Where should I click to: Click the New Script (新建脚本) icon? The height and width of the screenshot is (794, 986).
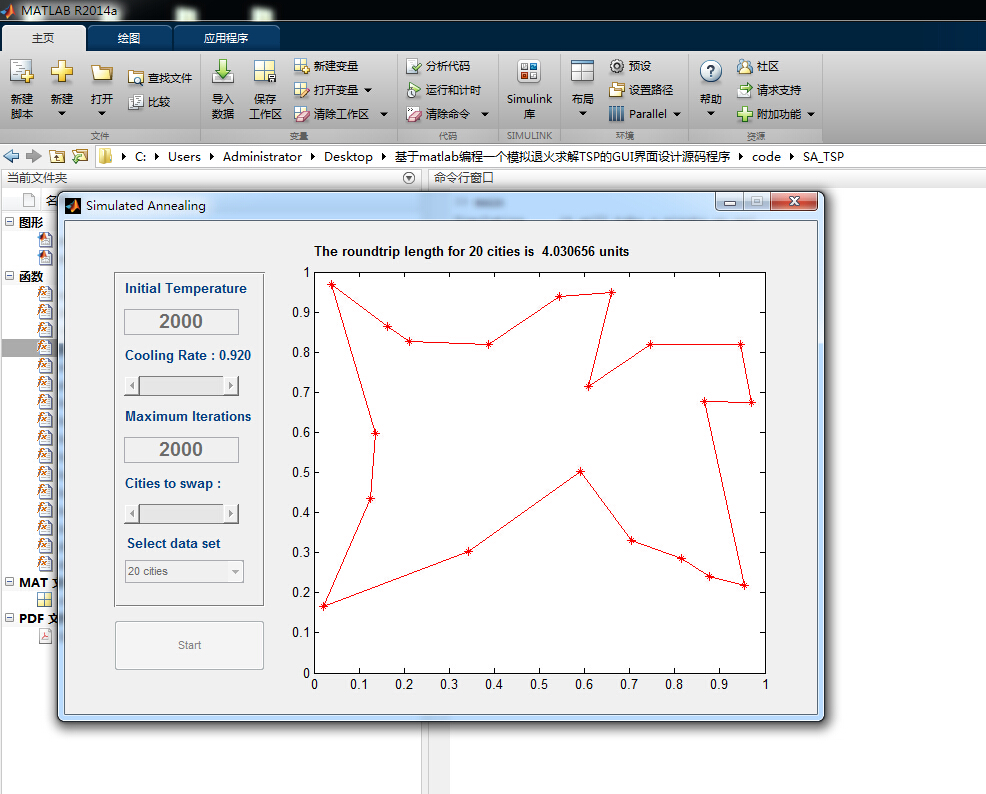[x=21, y=72]
